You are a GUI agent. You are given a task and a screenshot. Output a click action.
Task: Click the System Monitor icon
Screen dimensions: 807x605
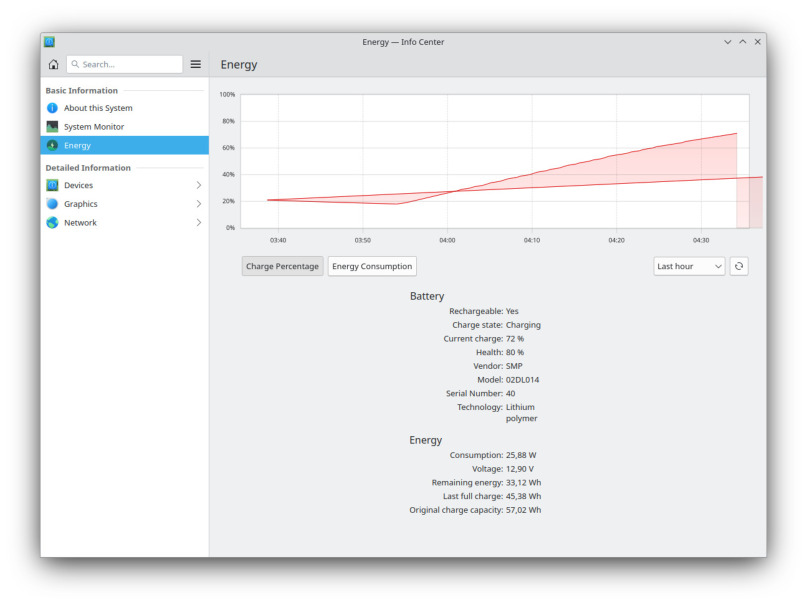tap(52, 127)
